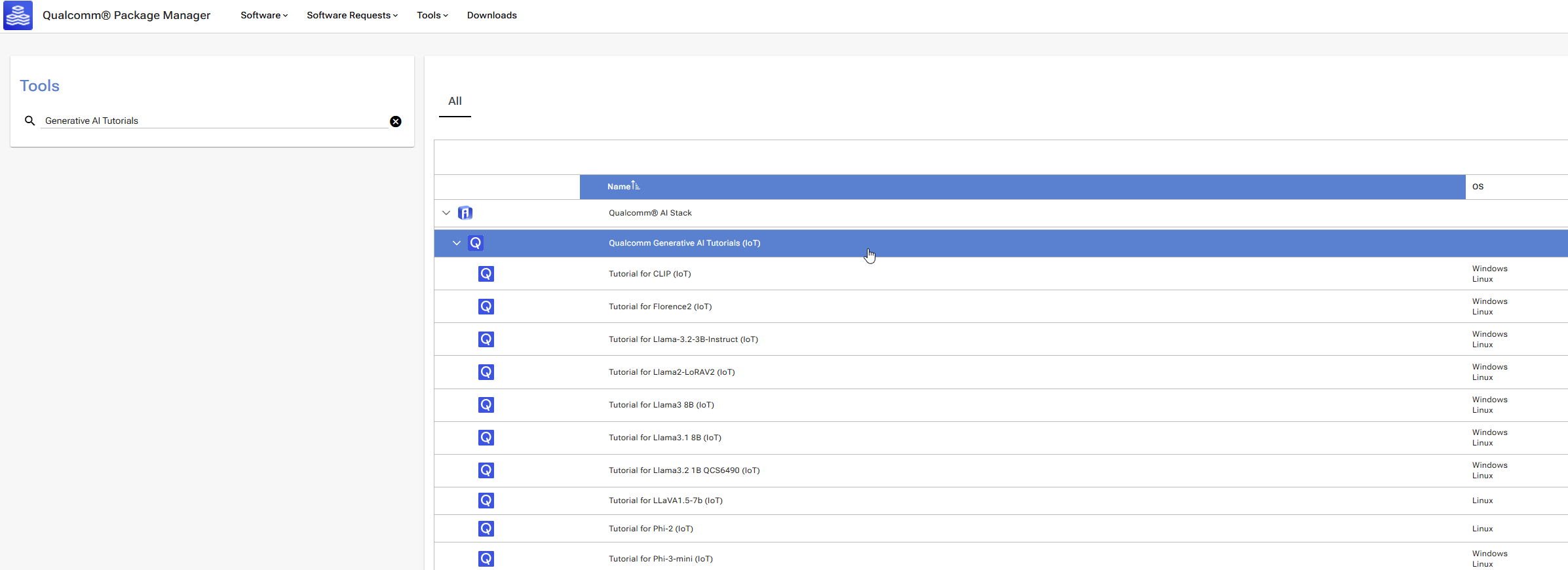
Task: Click the Generative AI Tutorials search input
Action: [x=214, y=121]
